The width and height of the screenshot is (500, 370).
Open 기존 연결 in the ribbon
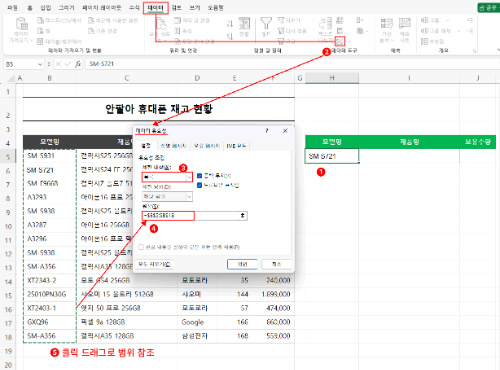pyautogui.click(x=102, y=31)
